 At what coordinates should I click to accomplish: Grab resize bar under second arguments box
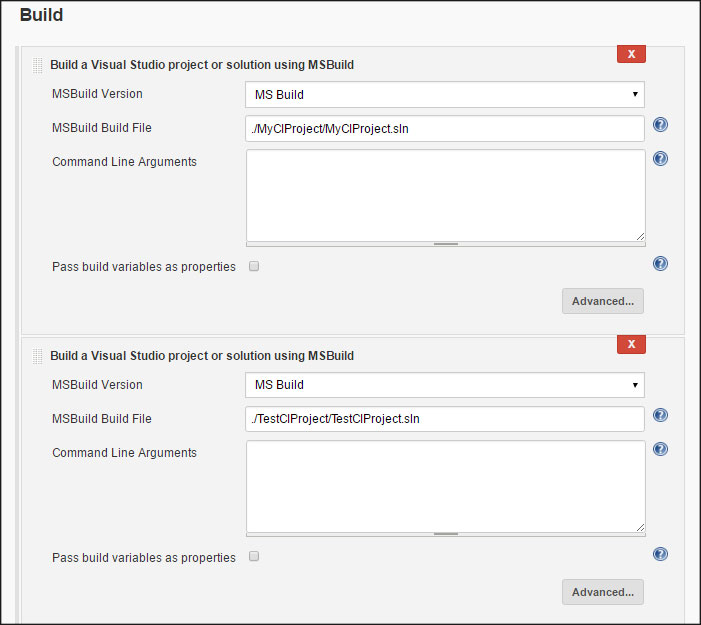tap(446, 534)
